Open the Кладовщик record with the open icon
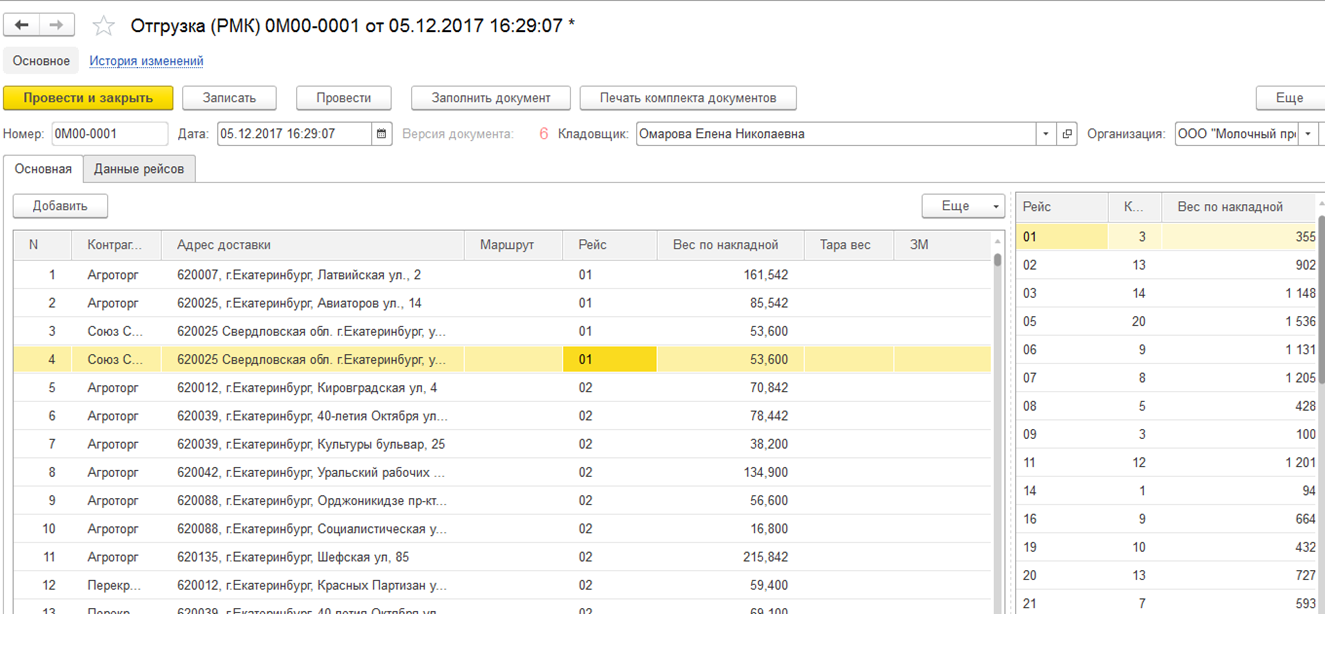 [x=1067, y=134]
